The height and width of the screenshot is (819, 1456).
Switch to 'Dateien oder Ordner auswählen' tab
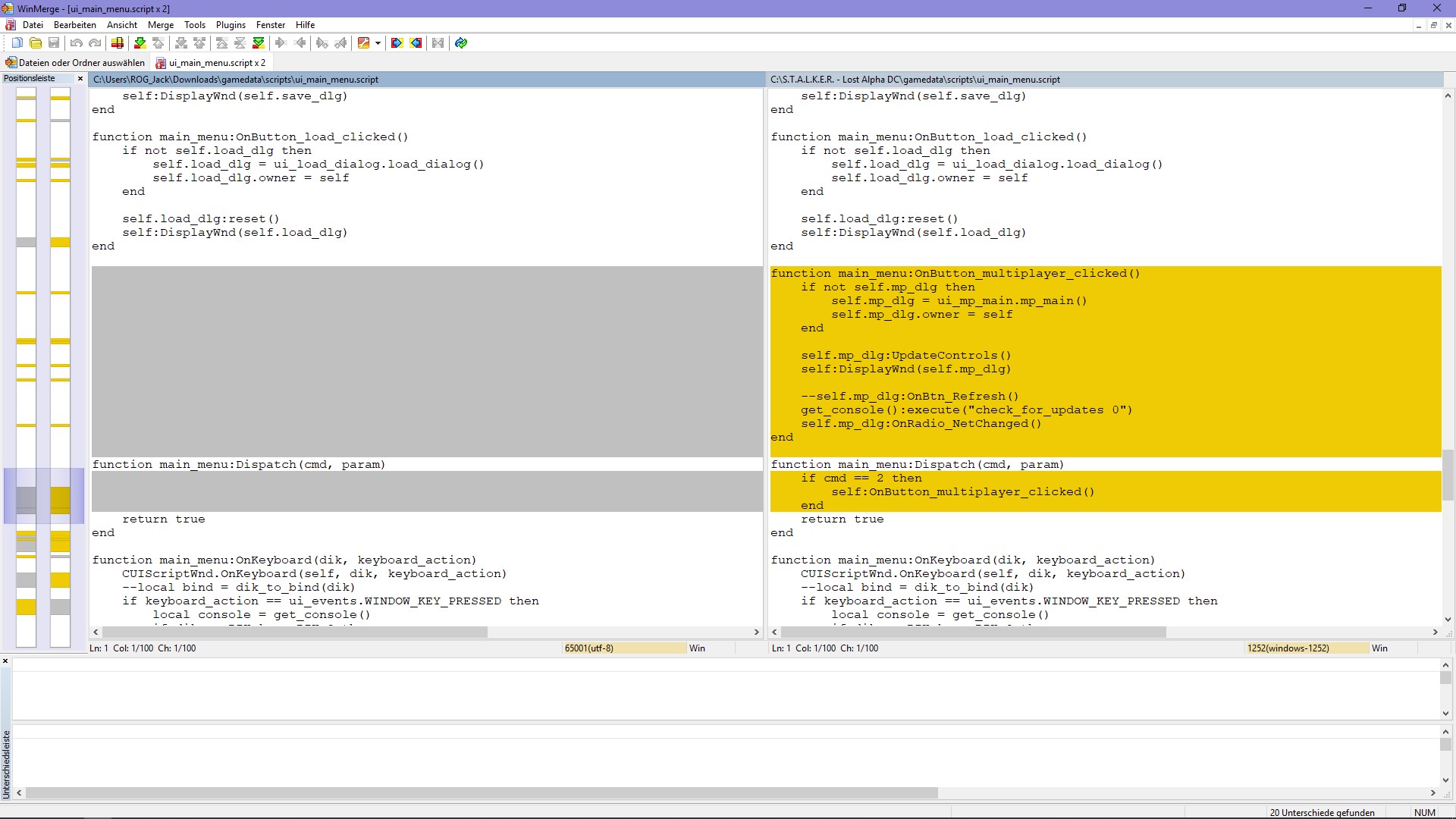pos(75,63)
